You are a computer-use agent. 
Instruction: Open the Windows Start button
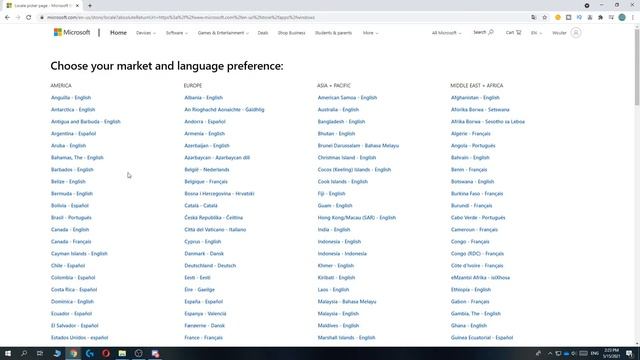[x=8, y=353]
